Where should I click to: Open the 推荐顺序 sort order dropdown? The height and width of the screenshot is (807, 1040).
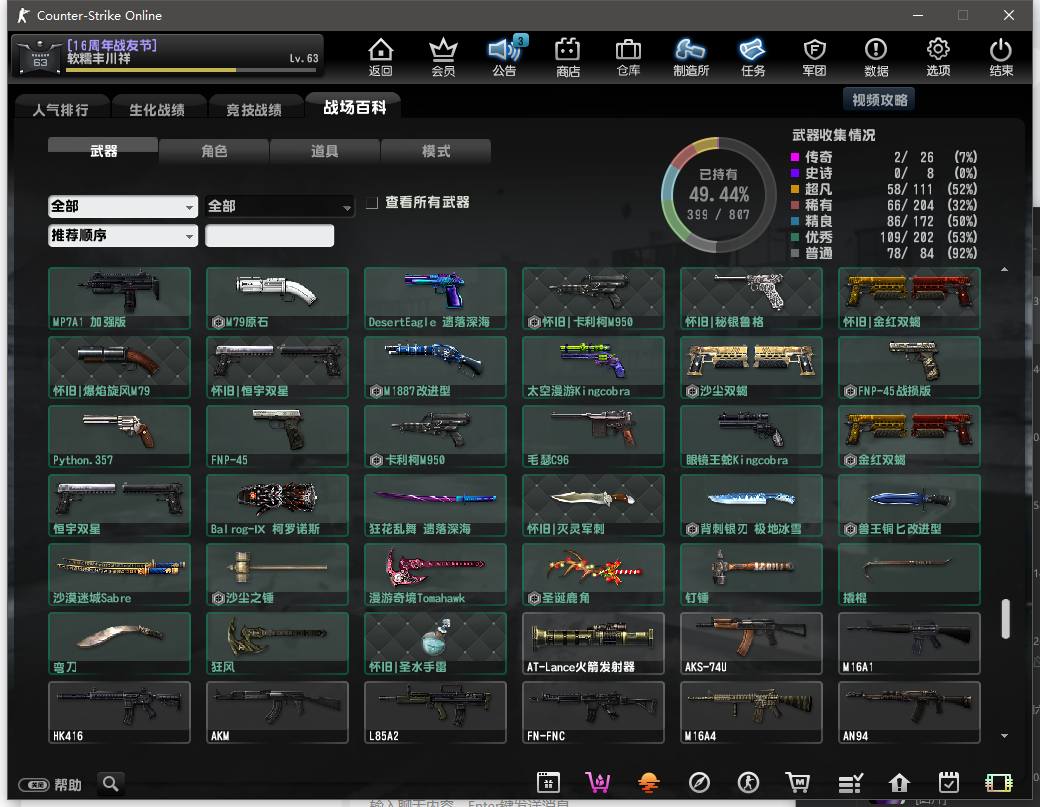pyautogui.click(x=122, y=236)
